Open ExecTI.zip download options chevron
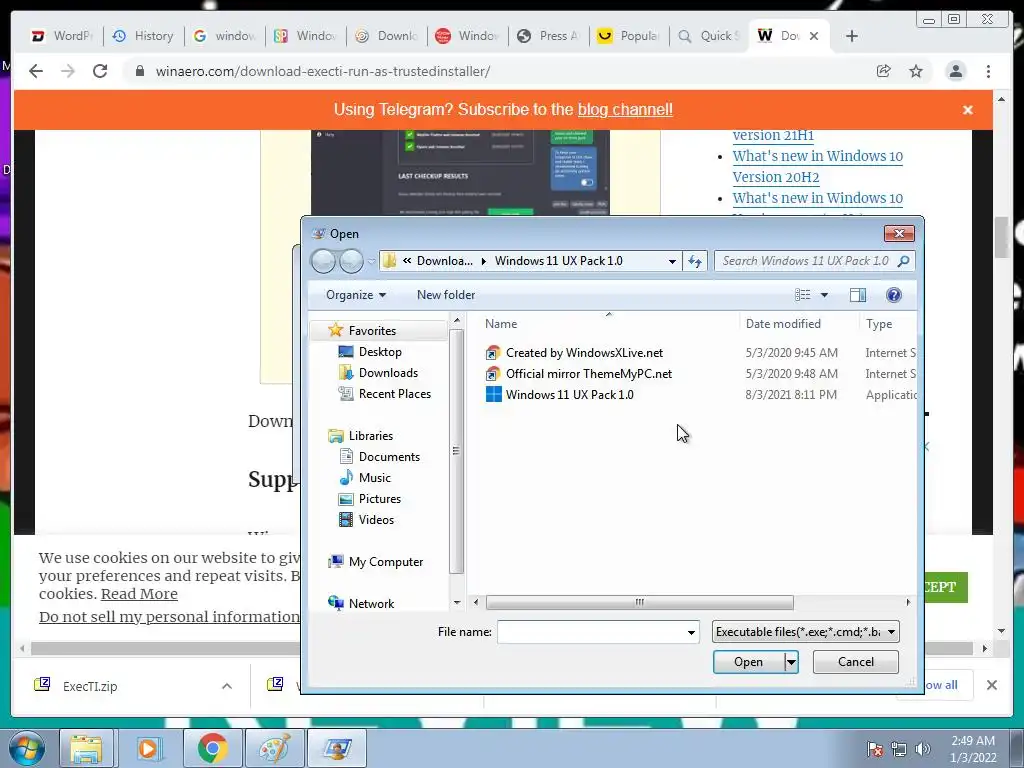This screenshot has width=1024, height=768. pyautogui.click(x=227, y=686)
